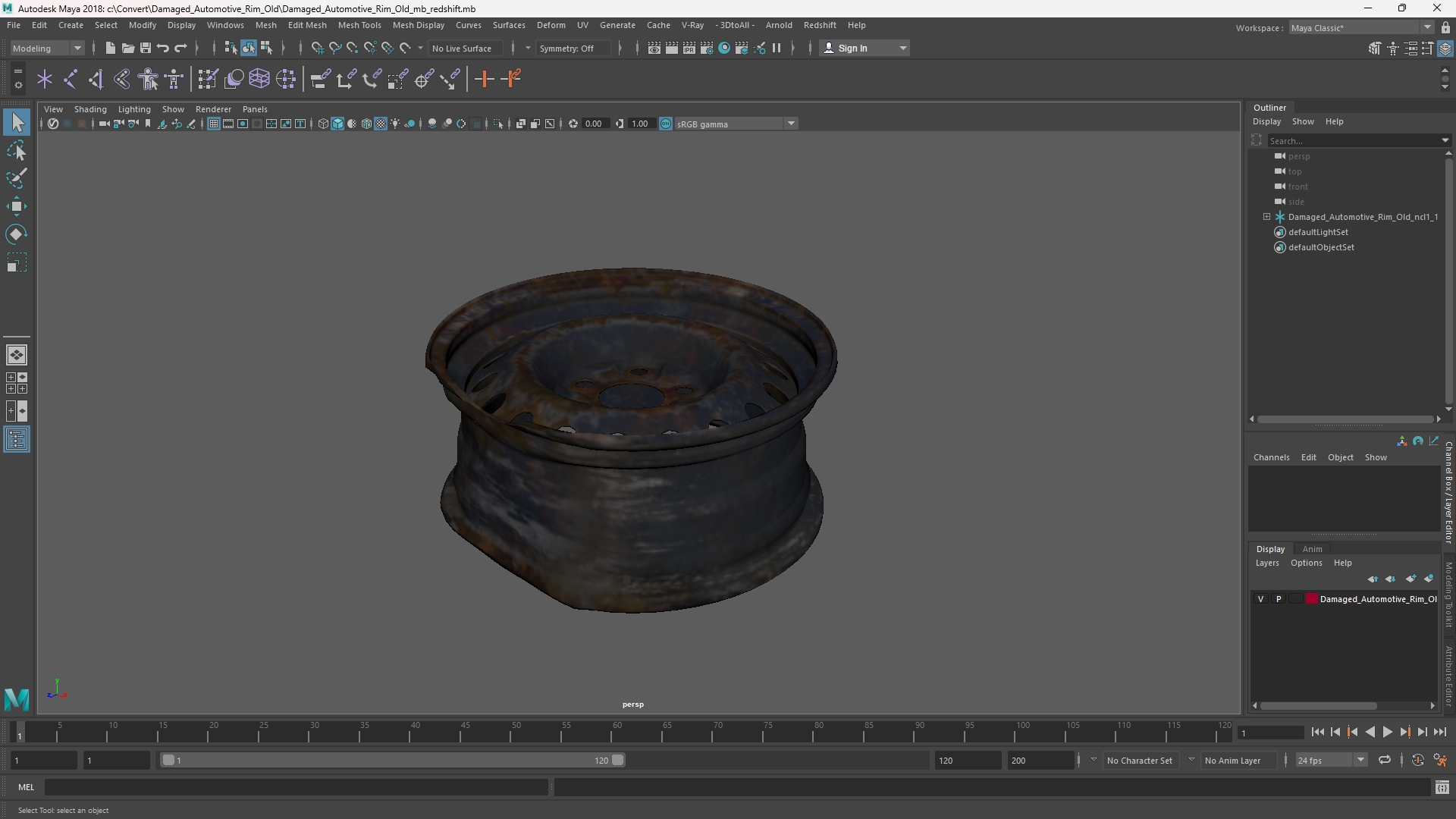Expand the Damaged_Automotive_Rim_Old_ncl1_1 node

tap(1266, 217)
